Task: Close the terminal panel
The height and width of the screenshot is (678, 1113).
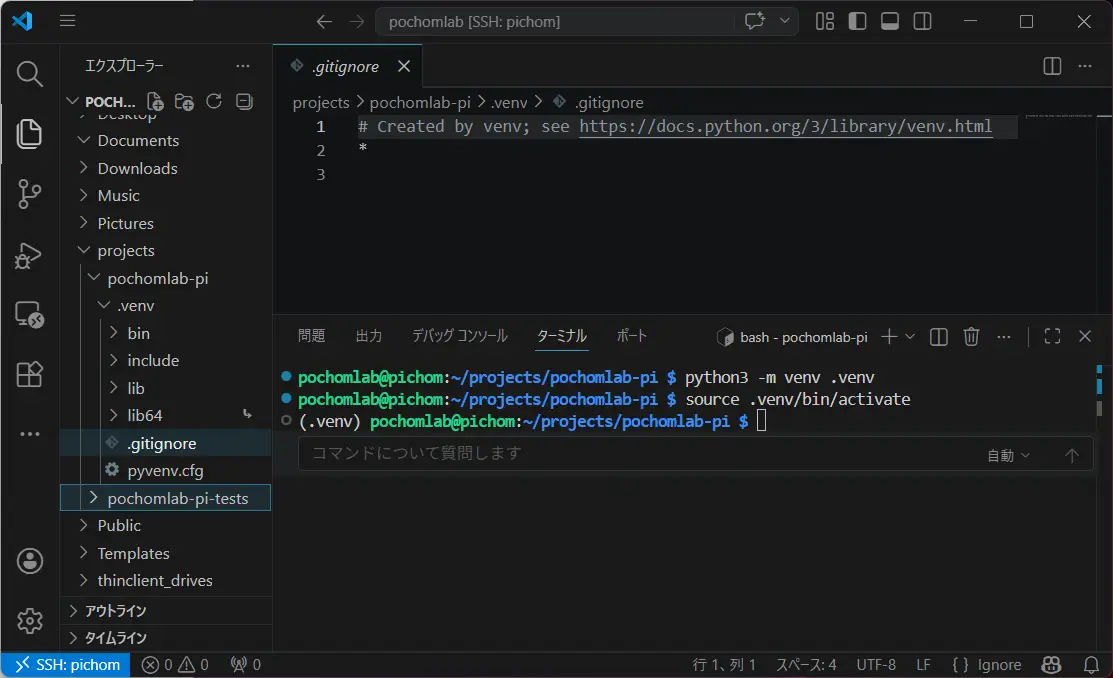Action: click(x=1085, y=337)
